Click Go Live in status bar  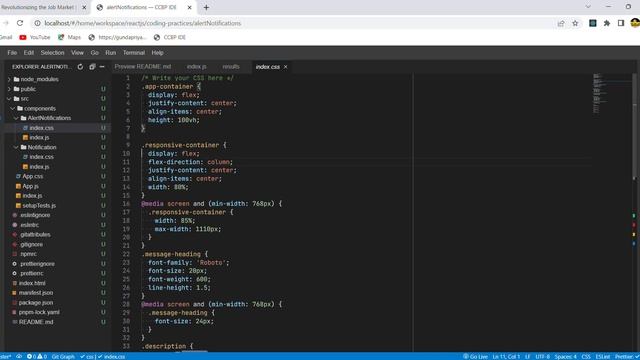click(x=475, y=356)
